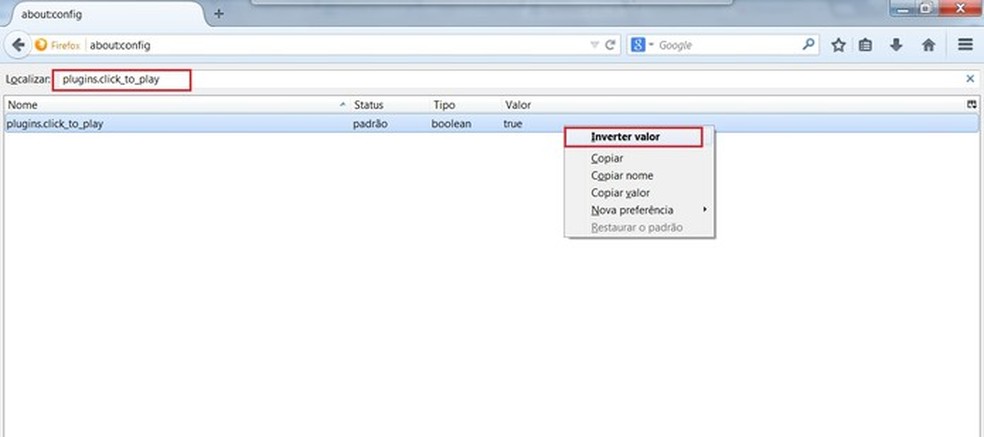The height and width of the screenshot is (437, 984).
Task: Open the column picker icon
Action: [x=972, y=105]
